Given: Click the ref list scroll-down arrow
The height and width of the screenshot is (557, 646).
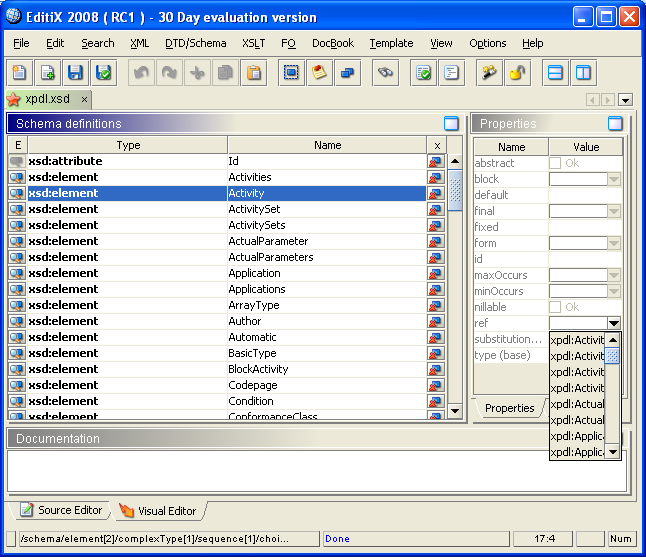Looking at the screenshot, I should pos(613,452).
